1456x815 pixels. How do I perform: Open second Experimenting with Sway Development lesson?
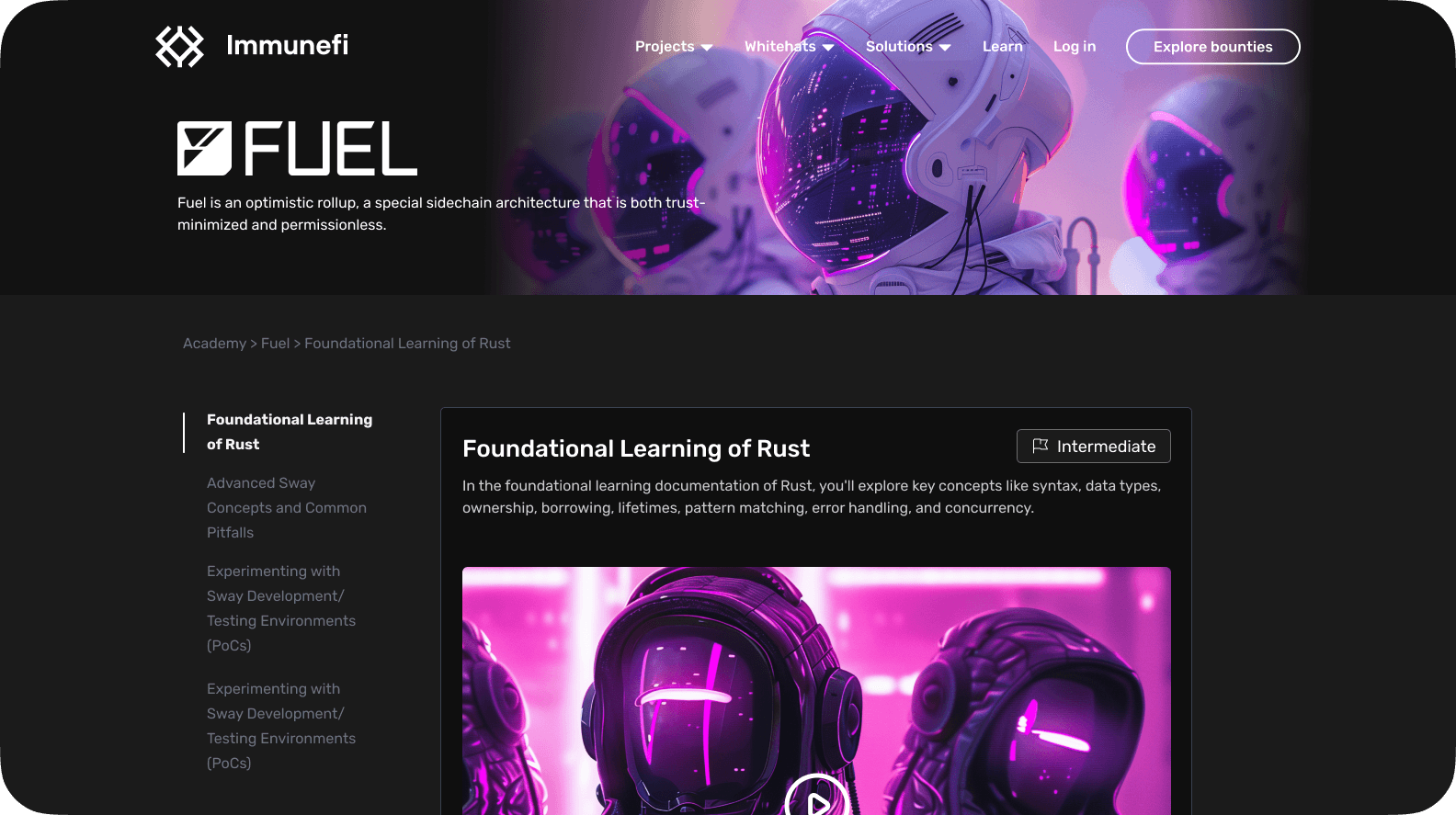tap(281, 726)
